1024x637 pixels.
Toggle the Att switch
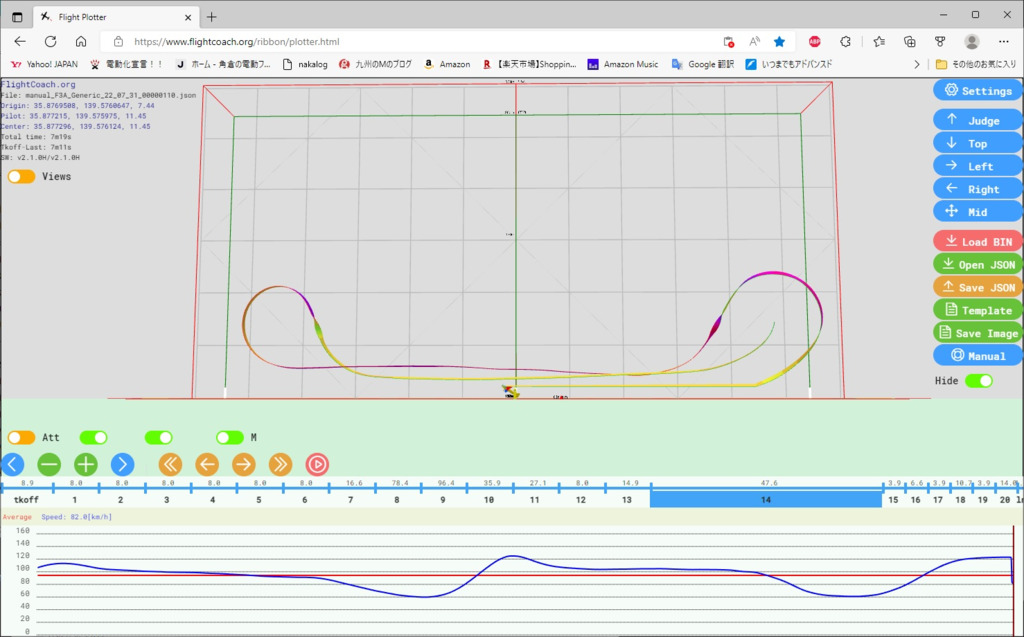[x=22, y=437]
